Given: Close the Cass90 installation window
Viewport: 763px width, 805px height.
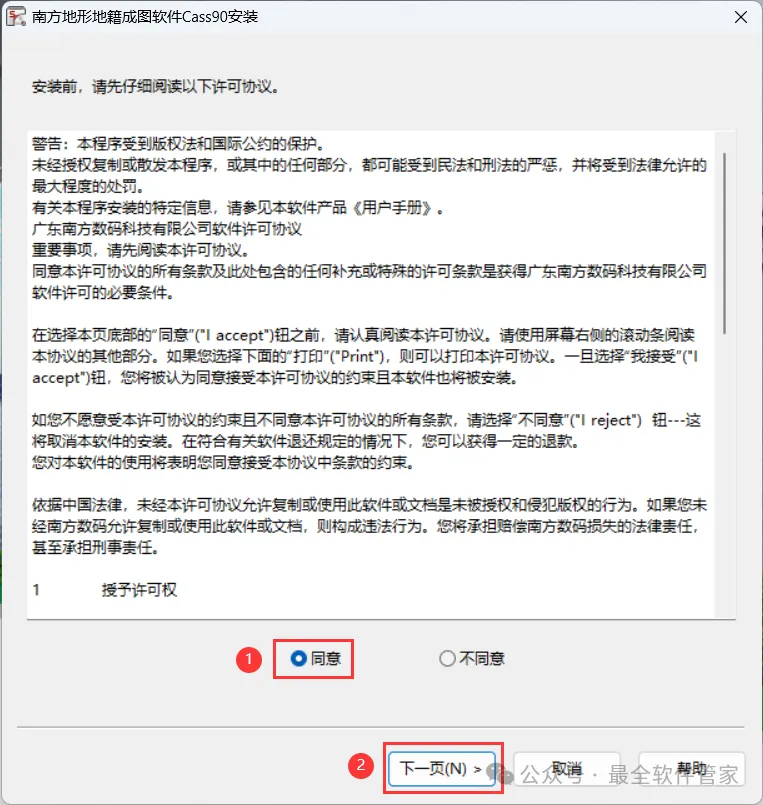Looking at the screenshot, I should (740, 17).
